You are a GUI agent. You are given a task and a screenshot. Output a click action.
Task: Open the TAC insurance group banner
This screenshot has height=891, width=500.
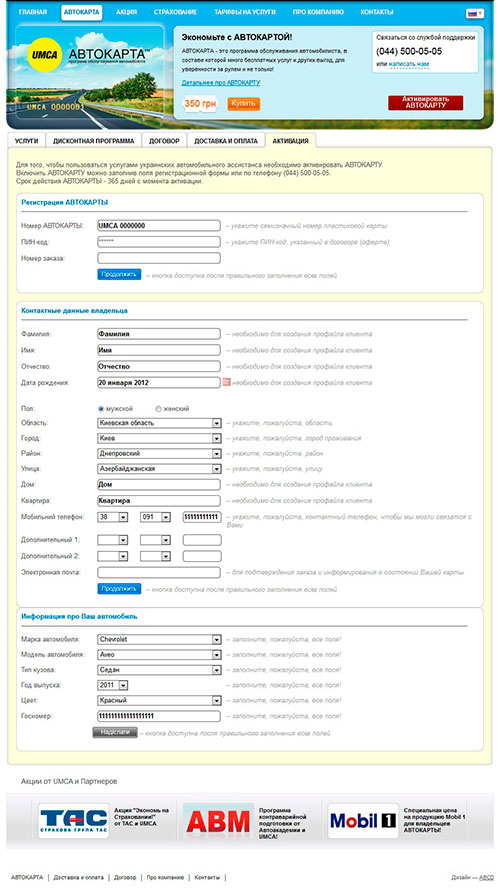[x=73, y=820]
